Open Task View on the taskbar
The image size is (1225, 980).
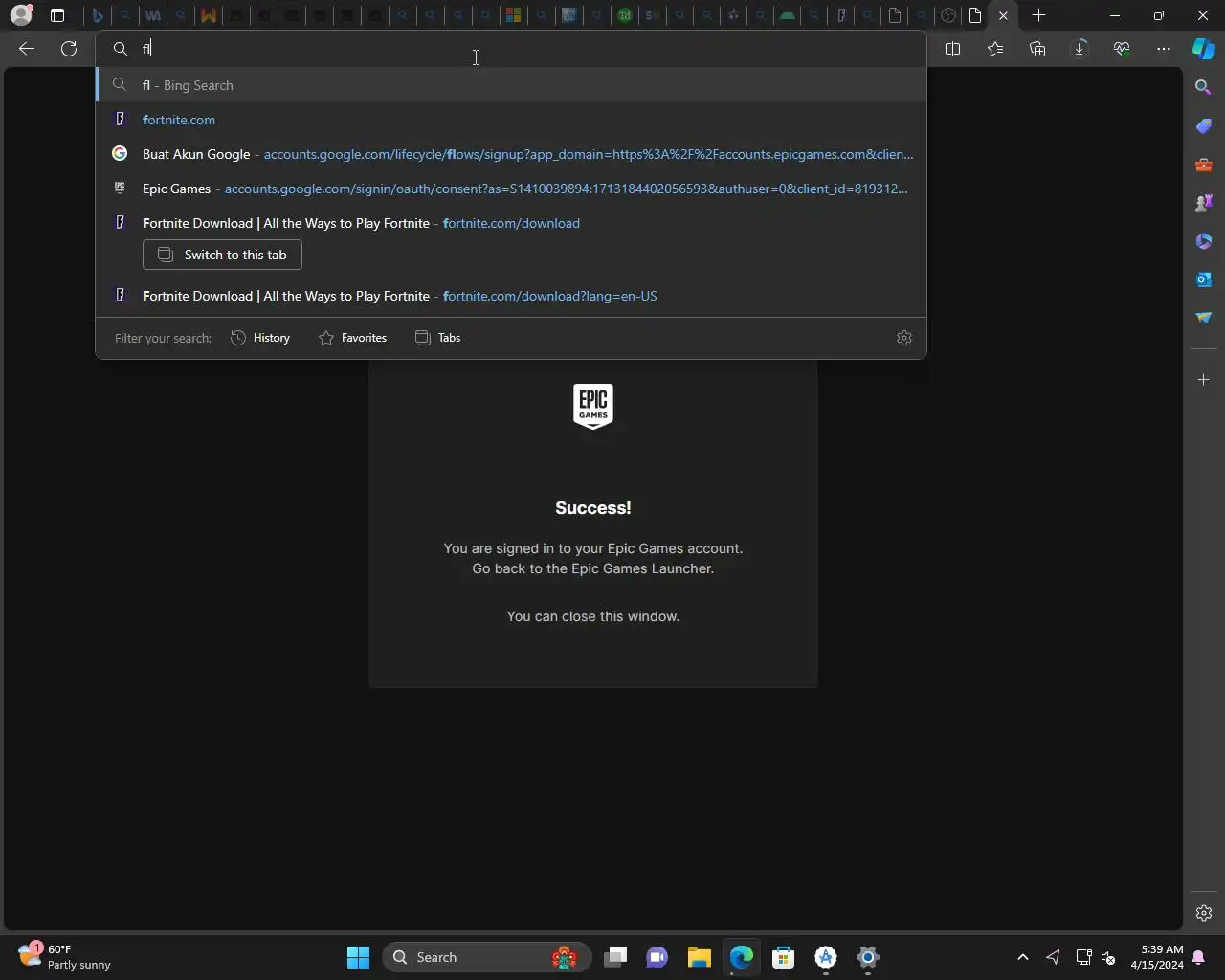[615, 957]
